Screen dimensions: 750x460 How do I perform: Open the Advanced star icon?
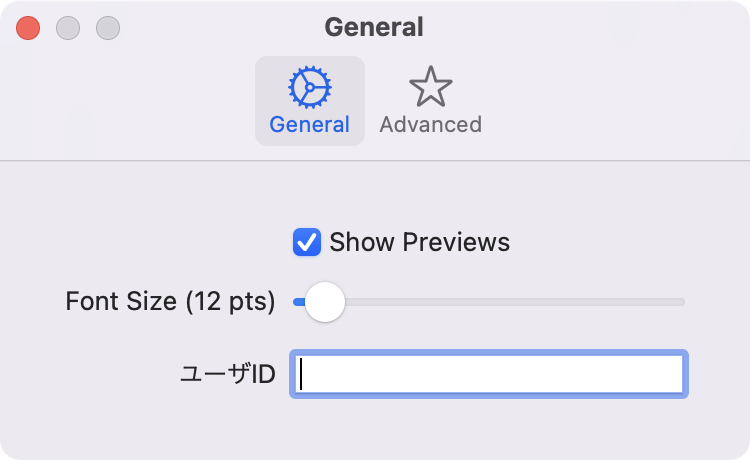(430, 87)
